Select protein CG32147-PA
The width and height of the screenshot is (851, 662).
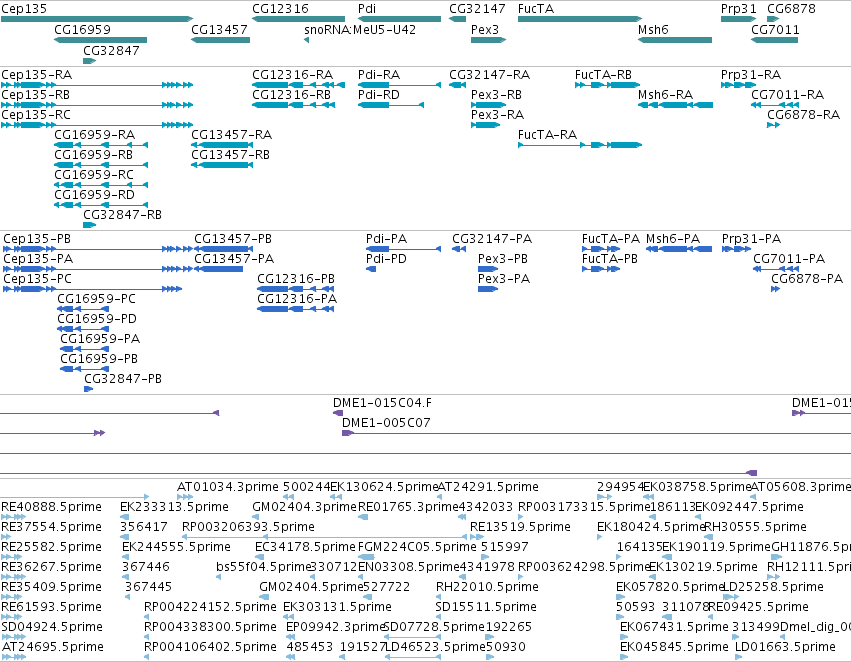[x=492, y=239]
